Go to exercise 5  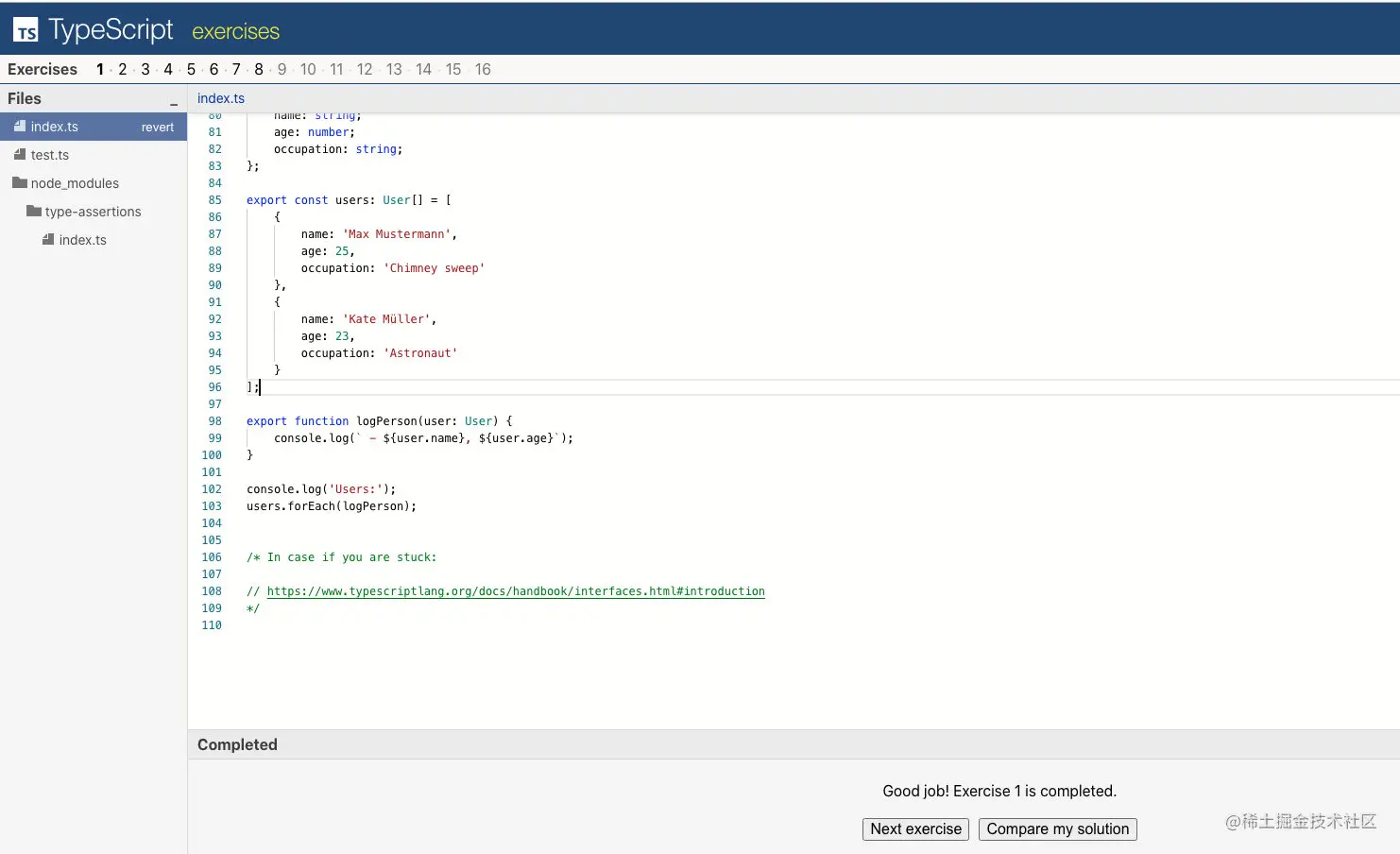191,69
